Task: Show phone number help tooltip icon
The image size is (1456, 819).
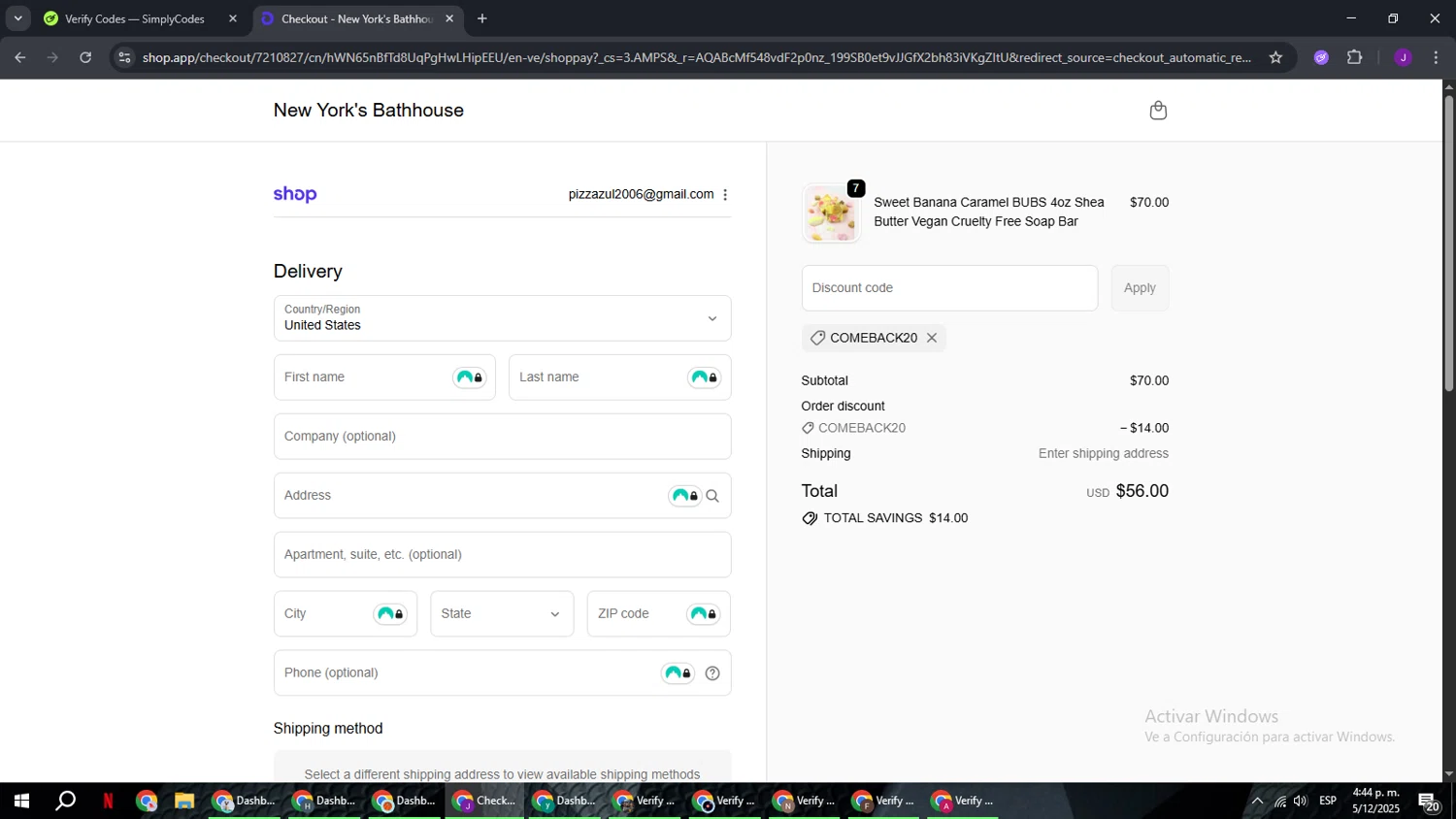Action: click(x=712, y=673)
